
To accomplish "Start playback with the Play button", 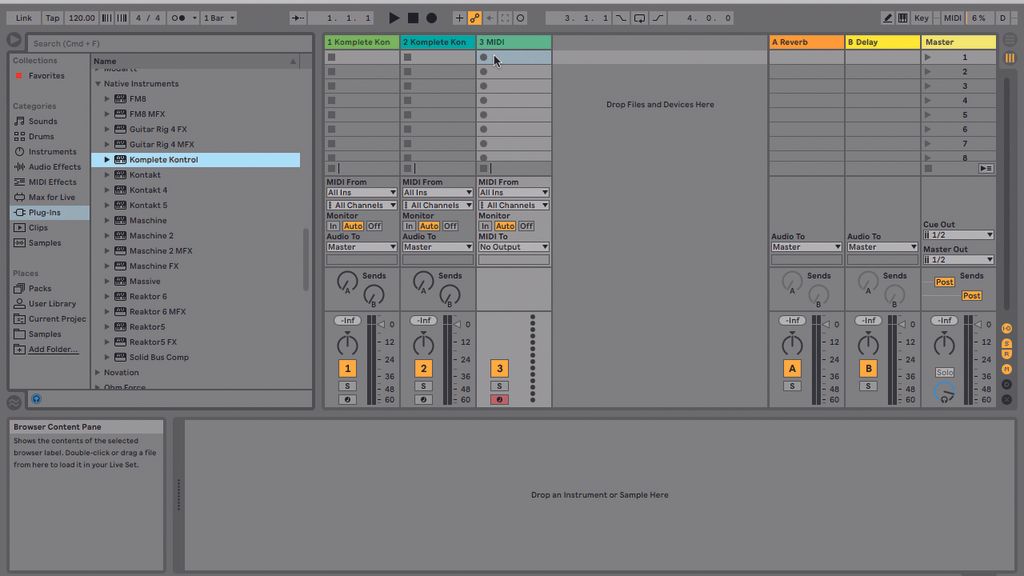I will click(x=393, y=17).
